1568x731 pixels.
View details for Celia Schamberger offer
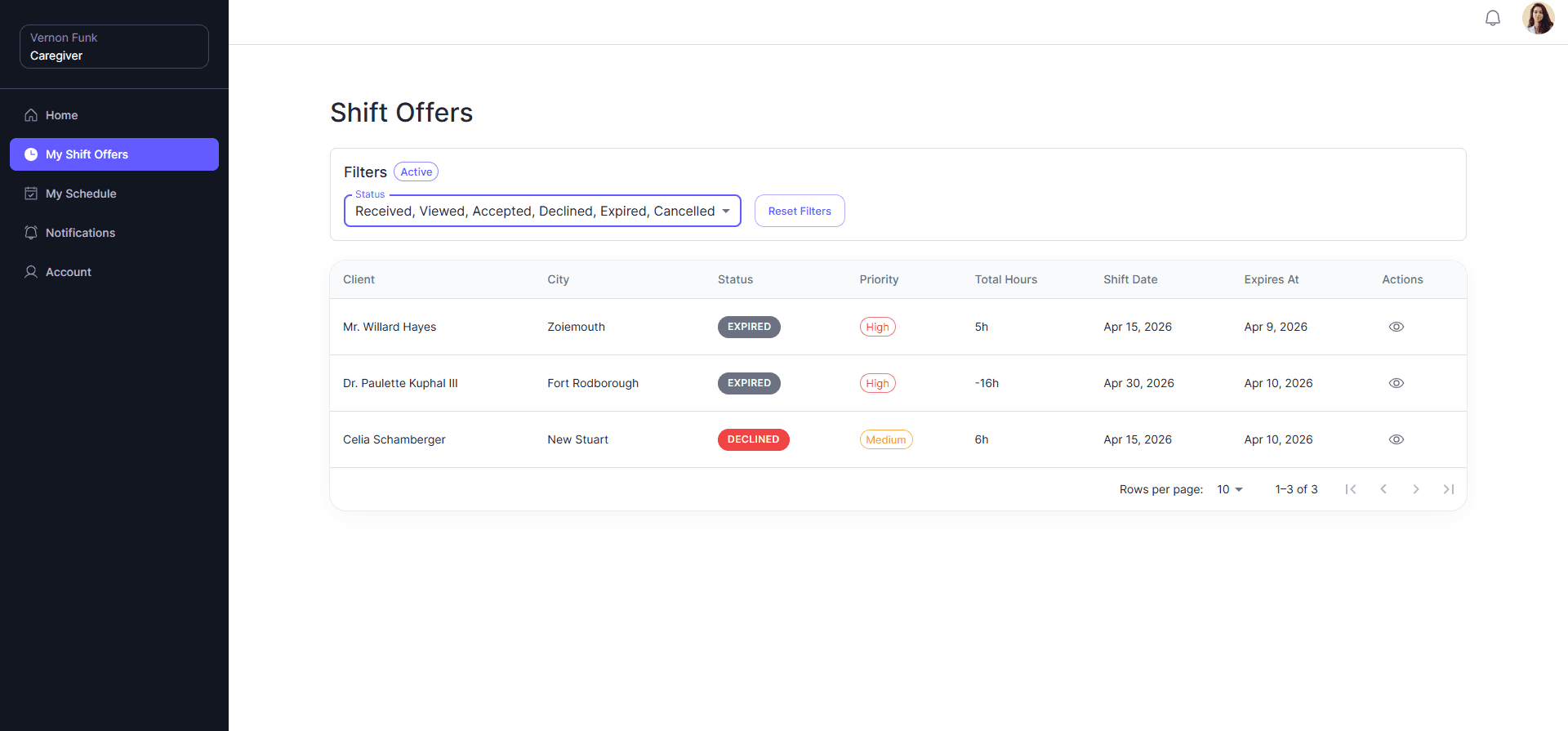1396,439
